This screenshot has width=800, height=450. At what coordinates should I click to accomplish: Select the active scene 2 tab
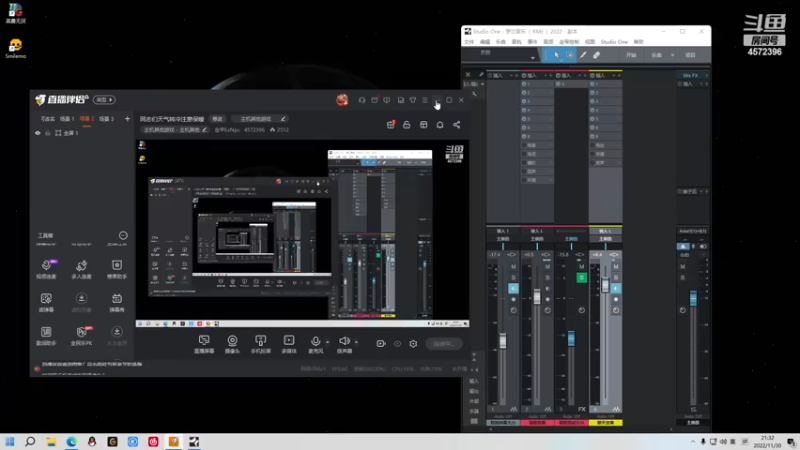(87, 119)
